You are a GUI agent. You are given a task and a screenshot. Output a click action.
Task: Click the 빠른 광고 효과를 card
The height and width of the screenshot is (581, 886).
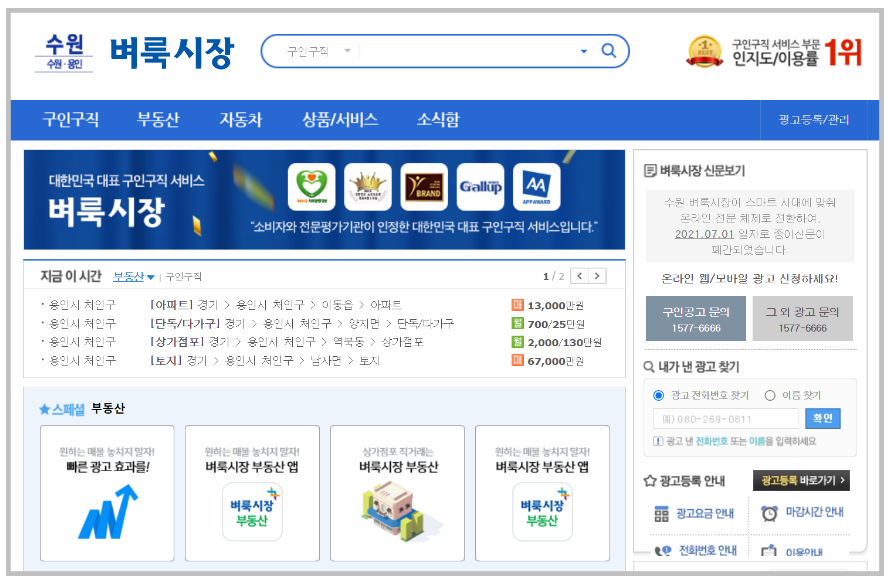click(x=107, y=493)
